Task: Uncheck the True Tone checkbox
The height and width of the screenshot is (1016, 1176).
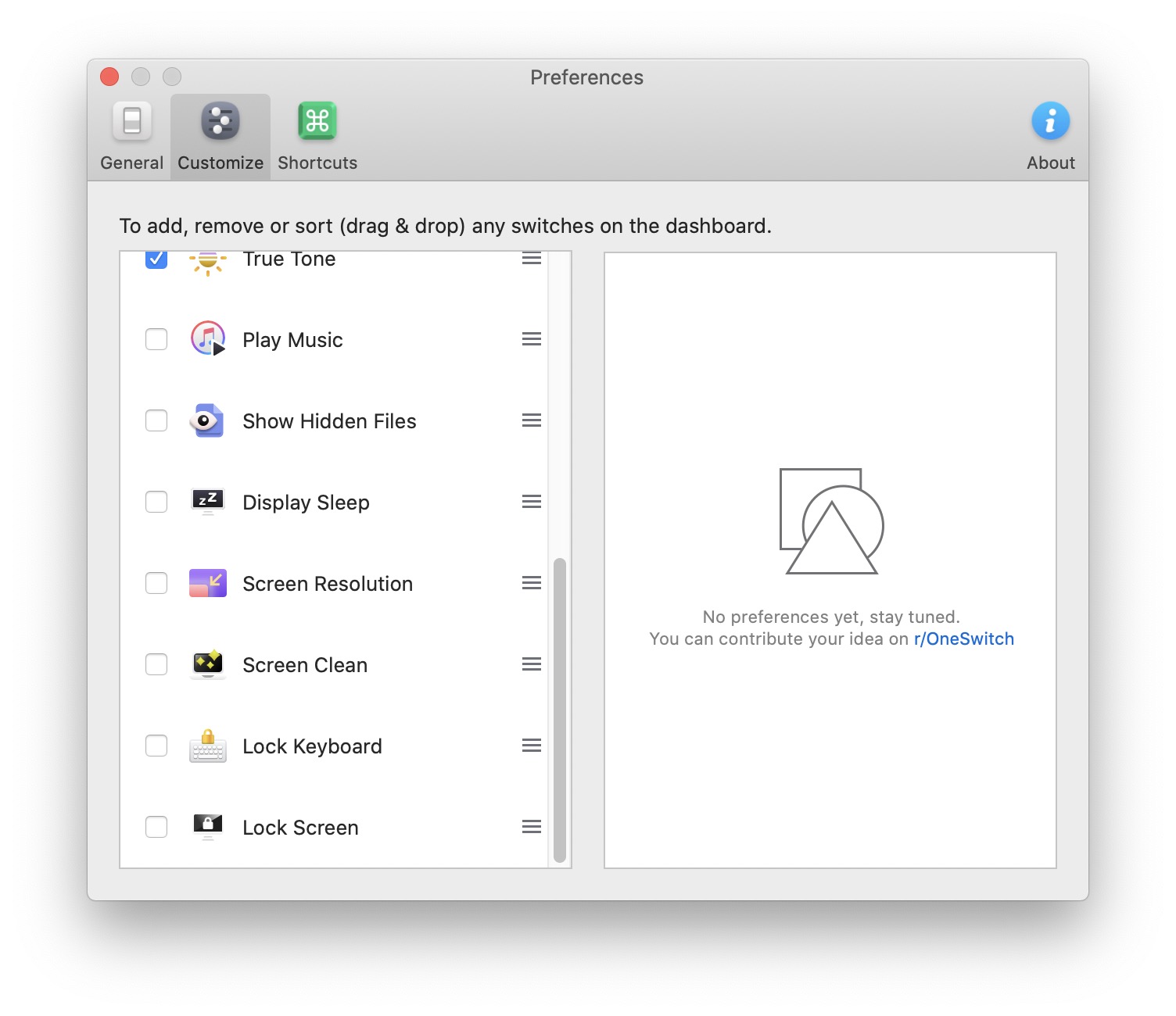Action: [x=156, y=259]
